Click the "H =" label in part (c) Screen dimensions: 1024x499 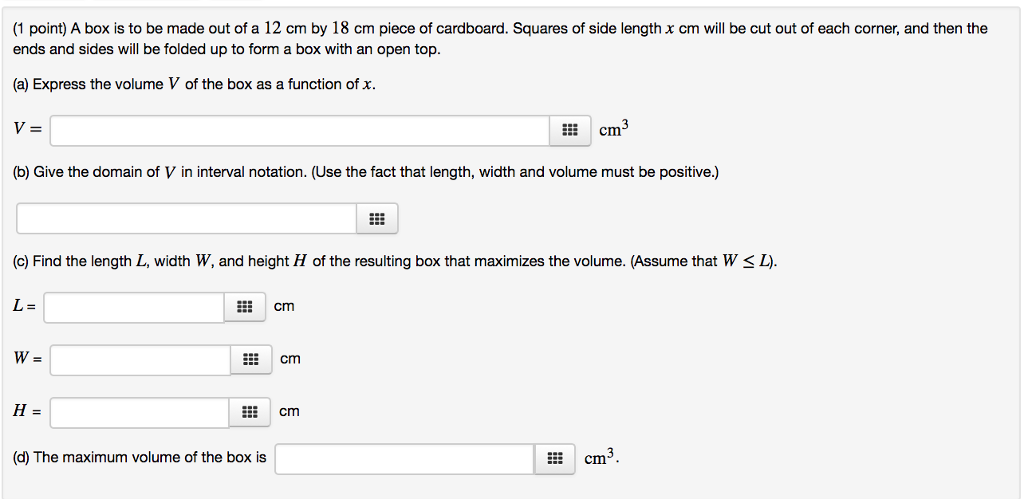[x=28, y=412]
